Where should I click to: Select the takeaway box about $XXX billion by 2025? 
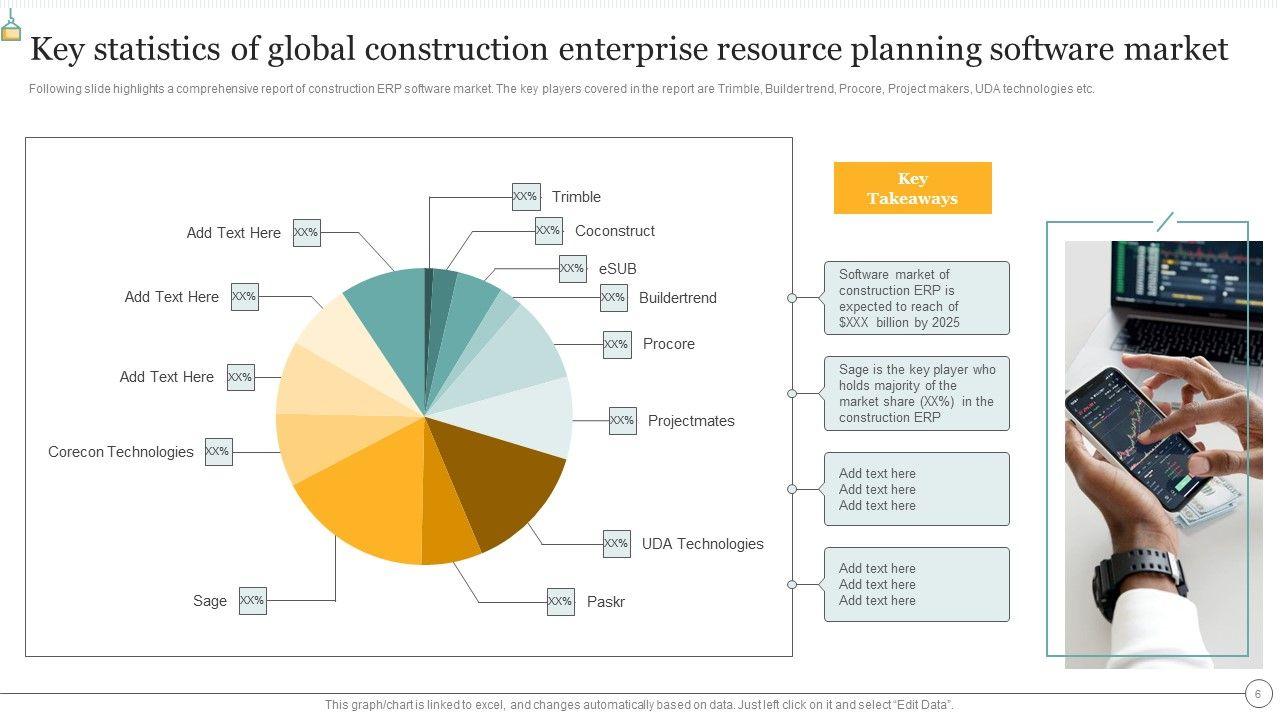916,298
